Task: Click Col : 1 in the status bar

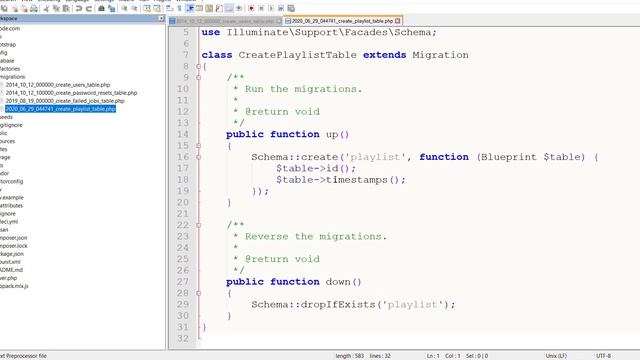Action: pos(453,356)
